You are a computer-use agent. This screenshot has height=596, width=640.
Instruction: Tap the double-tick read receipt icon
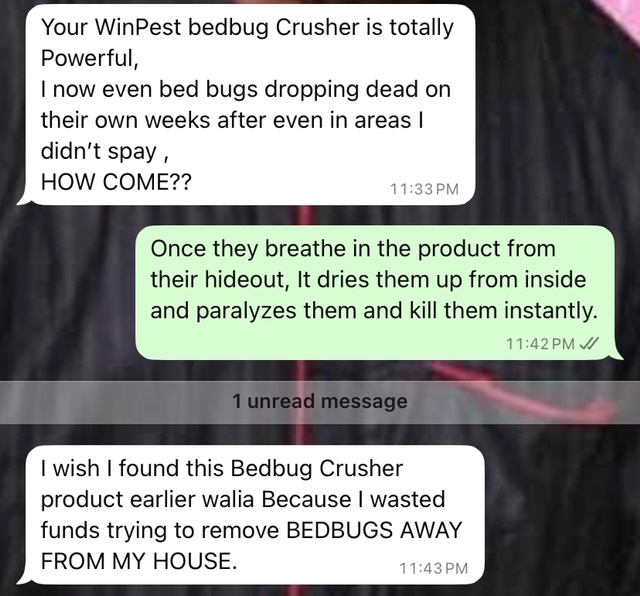[x=589, y=343]
